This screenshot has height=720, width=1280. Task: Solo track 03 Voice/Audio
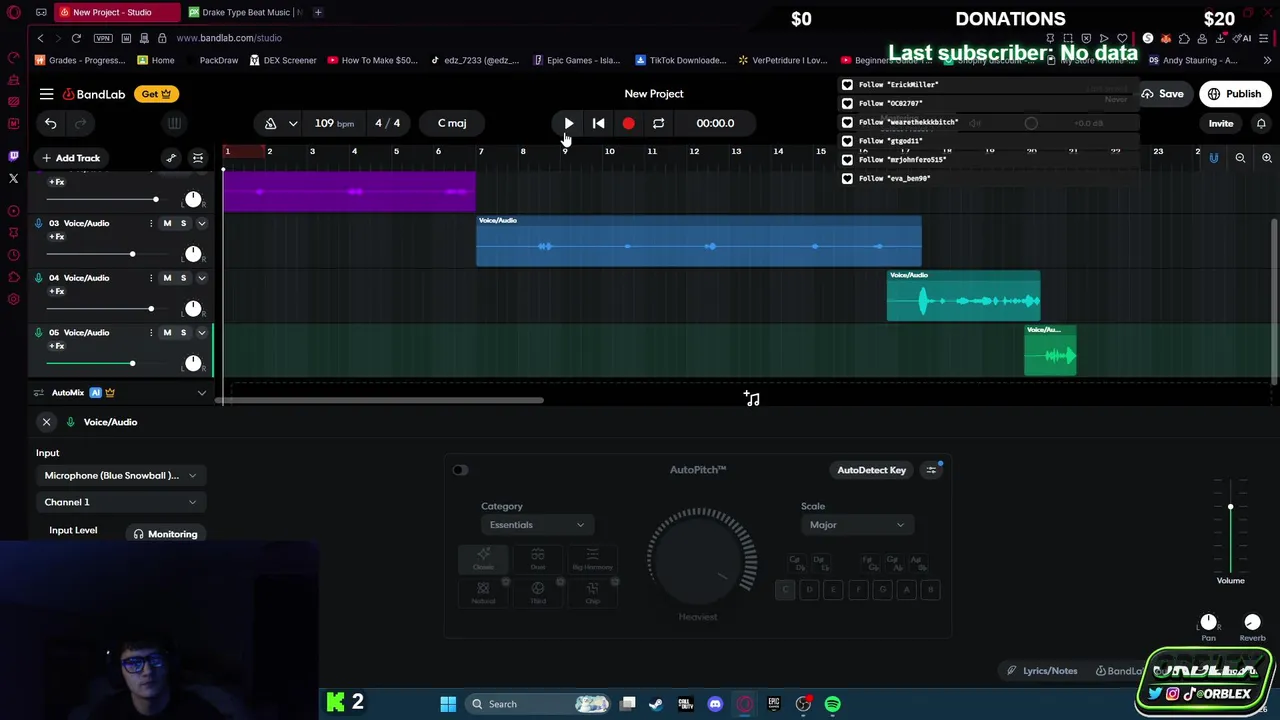pos(183,223)
